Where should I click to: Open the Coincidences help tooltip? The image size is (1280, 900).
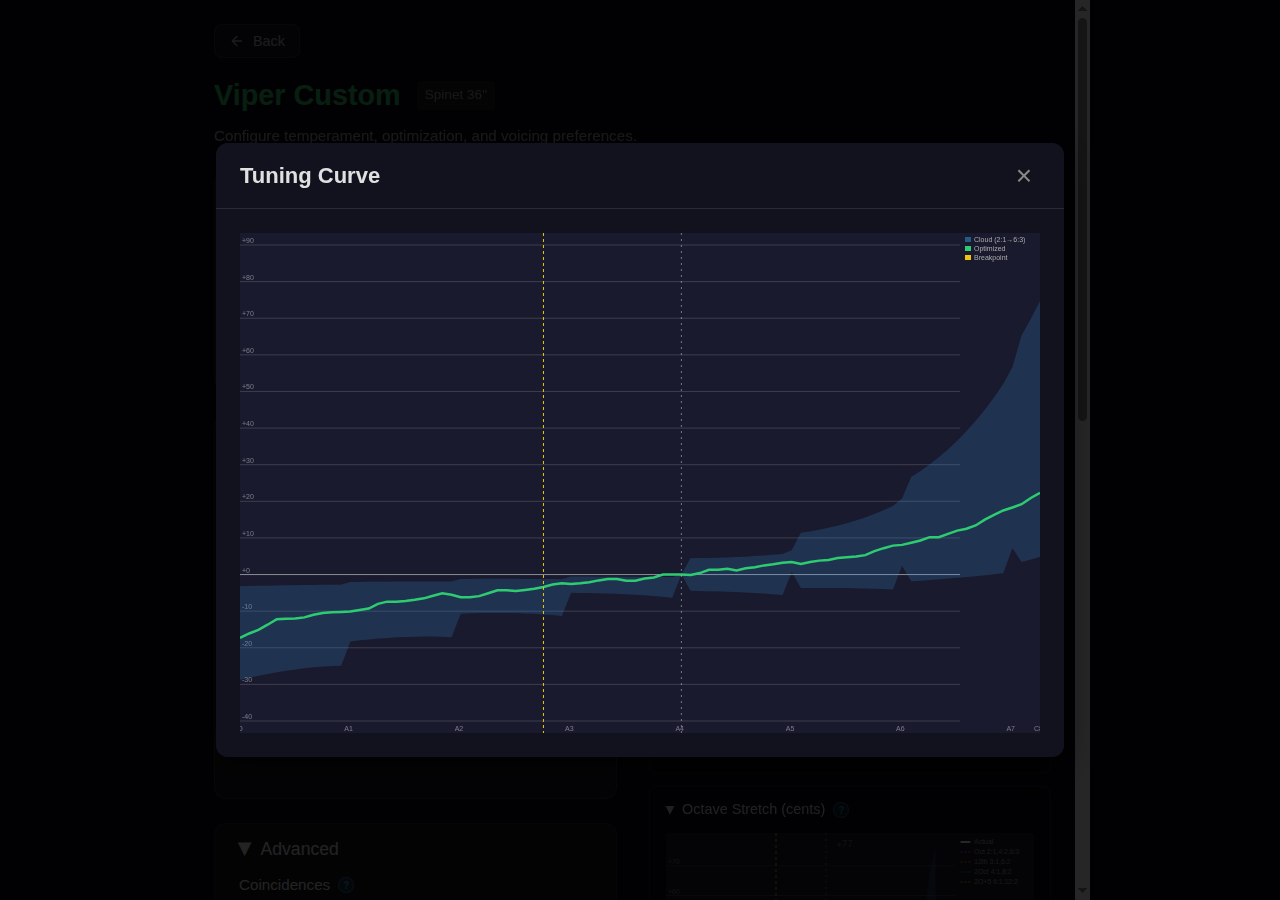[345, 885]
